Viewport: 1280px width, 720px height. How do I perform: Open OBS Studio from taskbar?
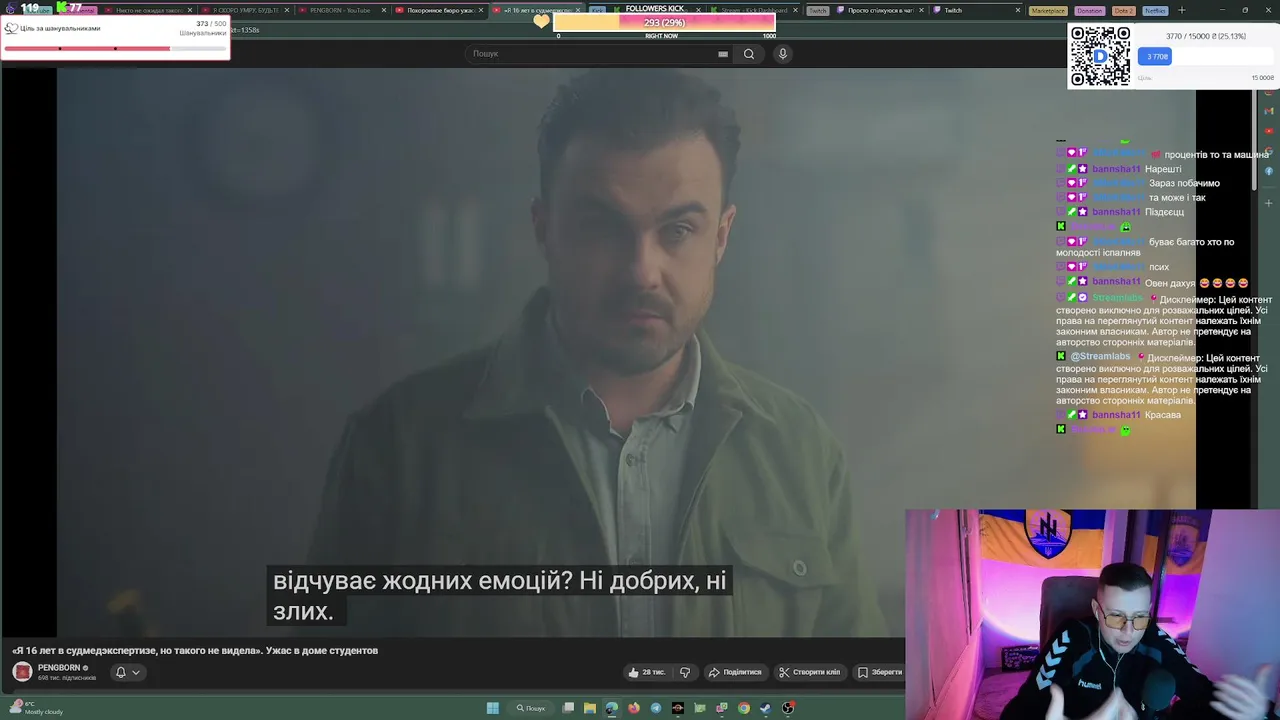point(788,708)
